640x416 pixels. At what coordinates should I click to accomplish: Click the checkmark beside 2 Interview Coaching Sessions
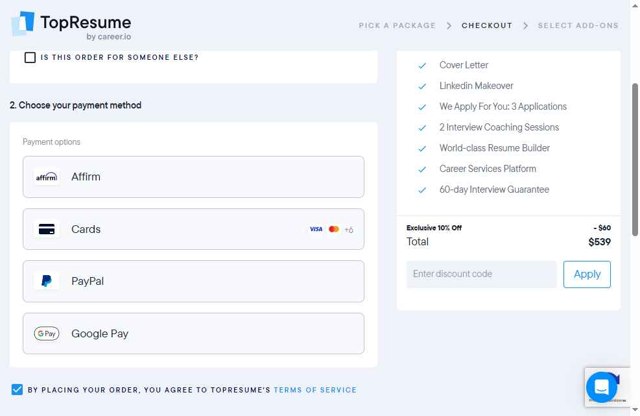pos(422,128)
